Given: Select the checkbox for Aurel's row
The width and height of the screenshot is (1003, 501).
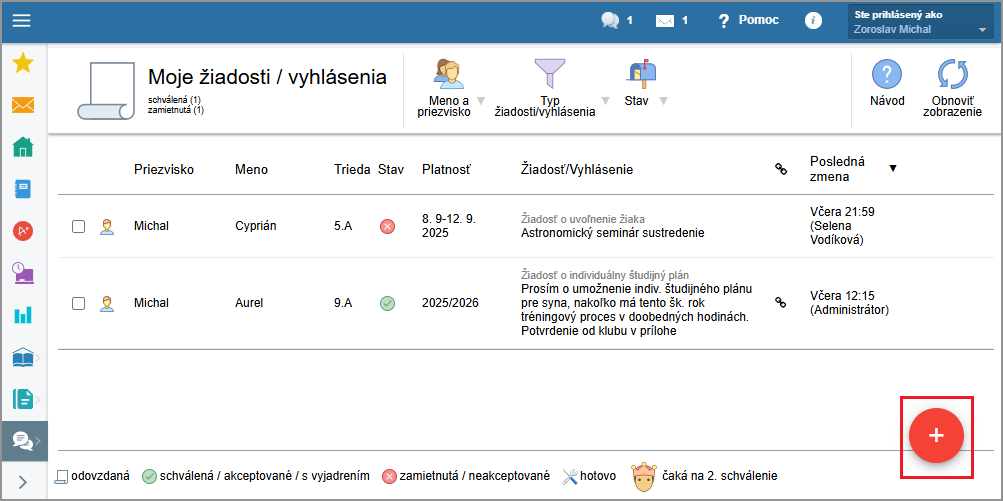Looking at the screenshot, I should [x=79, y=303].
